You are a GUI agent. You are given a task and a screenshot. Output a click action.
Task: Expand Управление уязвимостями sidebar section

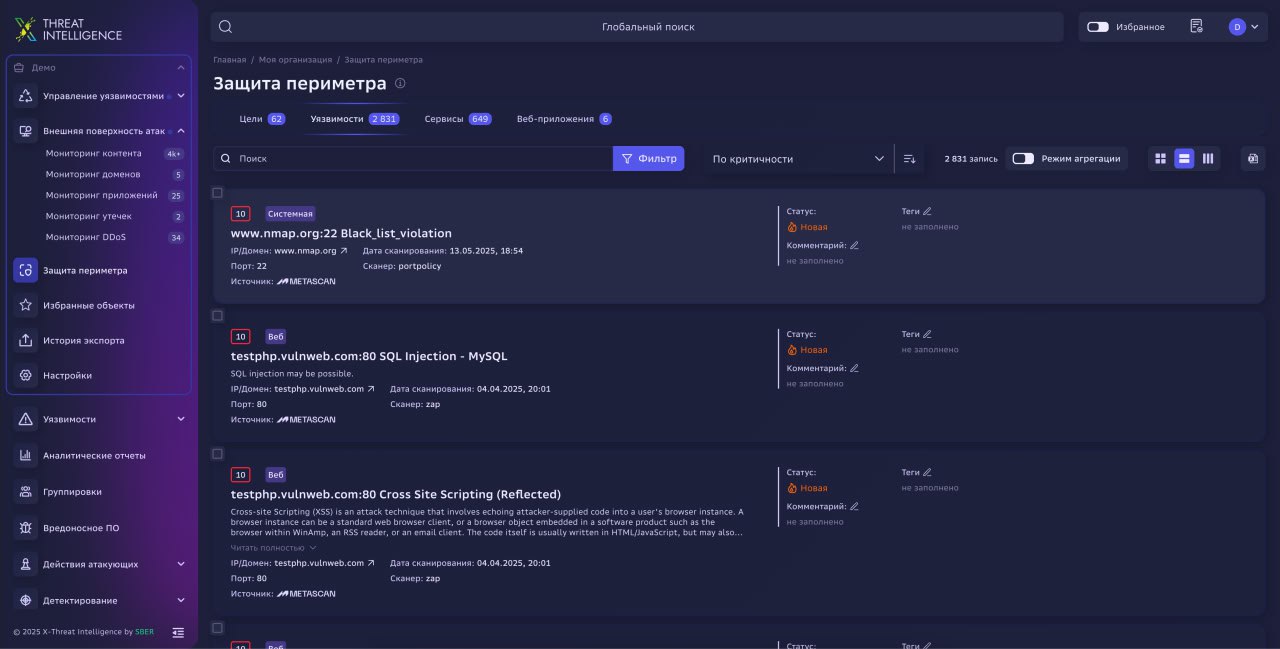click(181, 96)
